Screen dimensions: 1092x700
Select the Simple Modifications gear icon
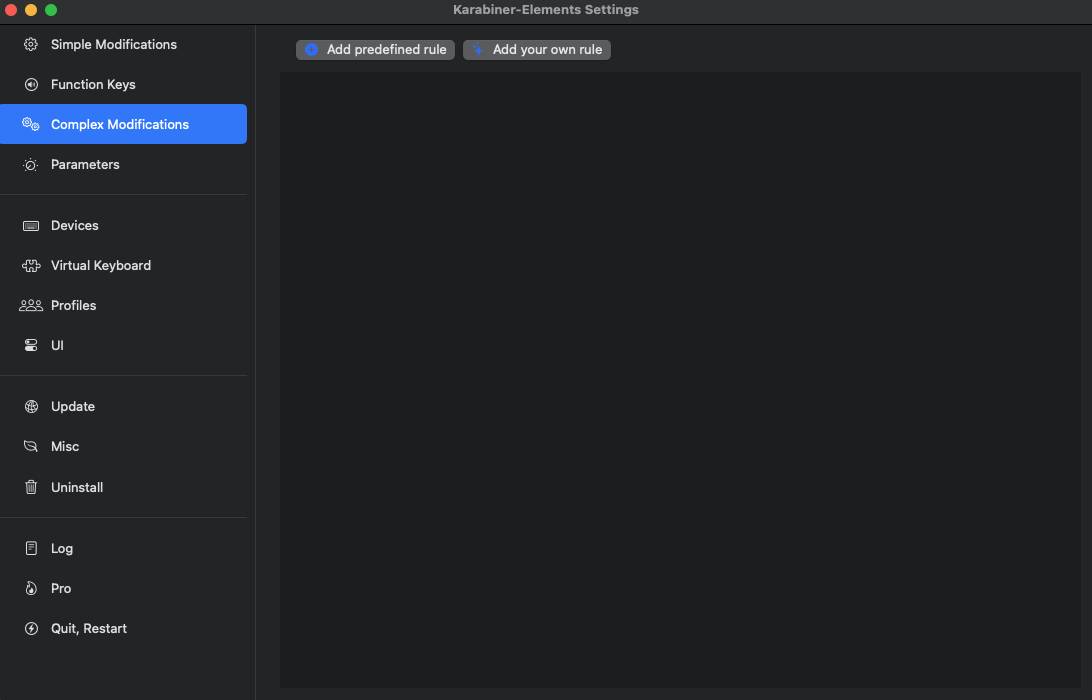pyautogui.click(x=31, y=44)
